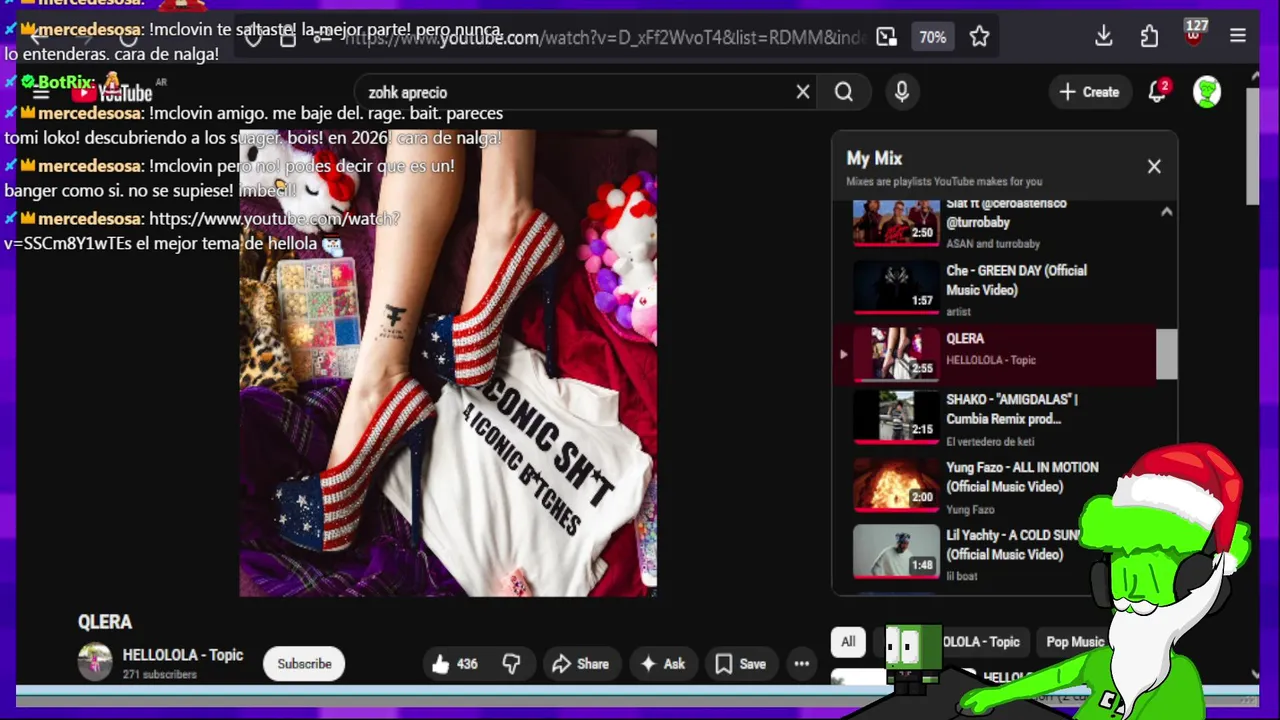This screenshot has width=1280, height=720.
Task: Click the playlist panel scrollbar thumb
Action: tap(1166, 354)
